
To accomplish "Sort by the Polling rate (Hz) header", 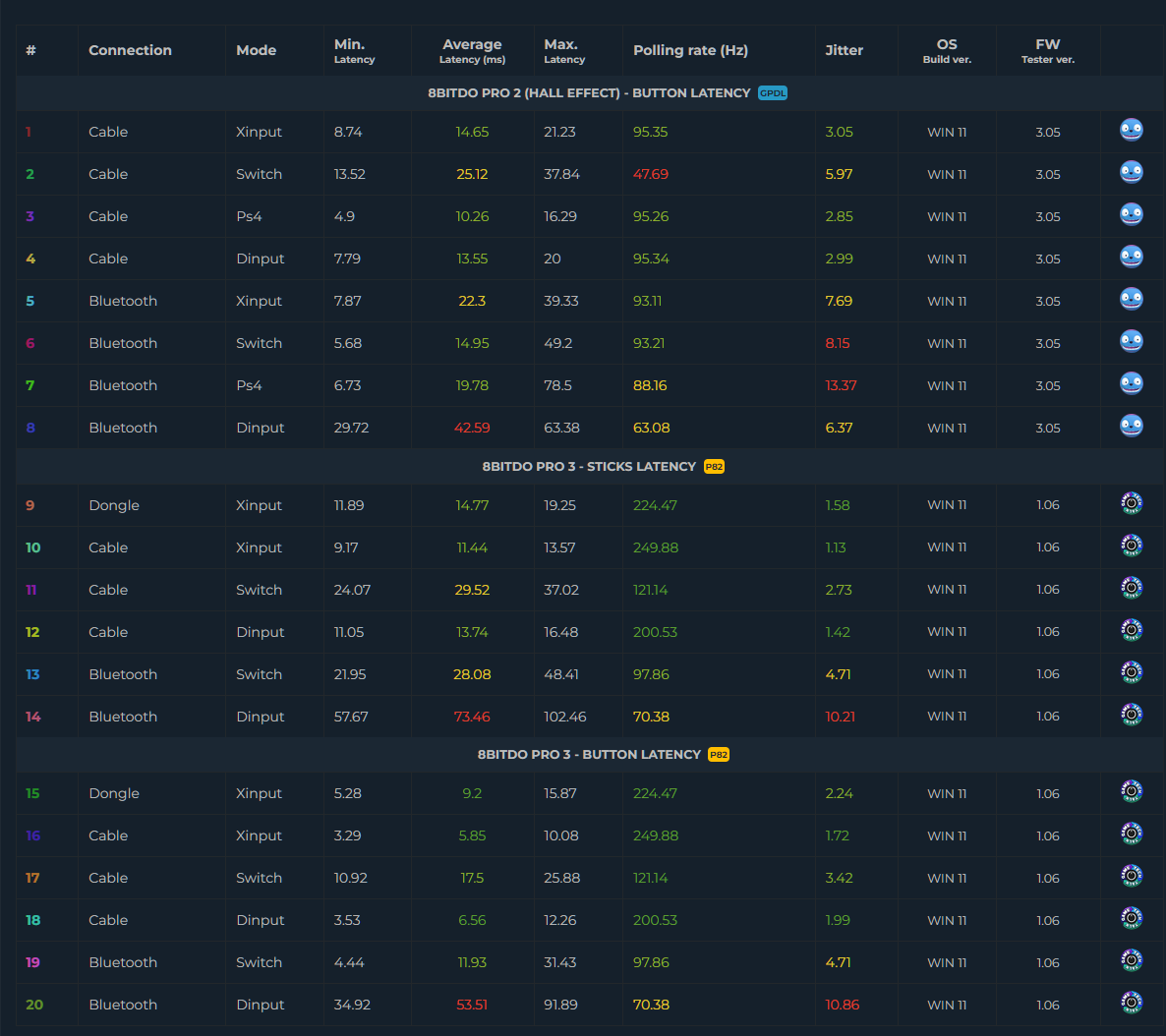I will (690, 50).
